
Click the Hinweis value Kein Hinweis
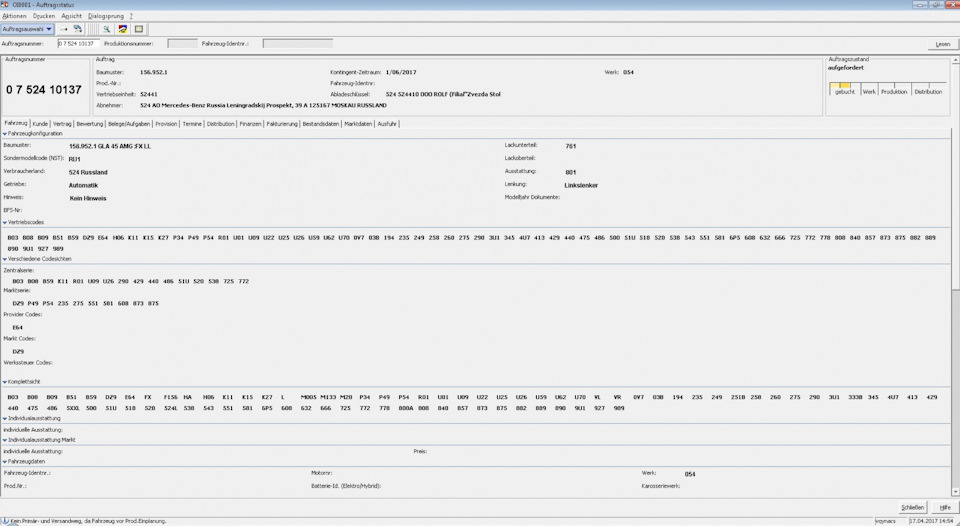click(x=88, y=198)
